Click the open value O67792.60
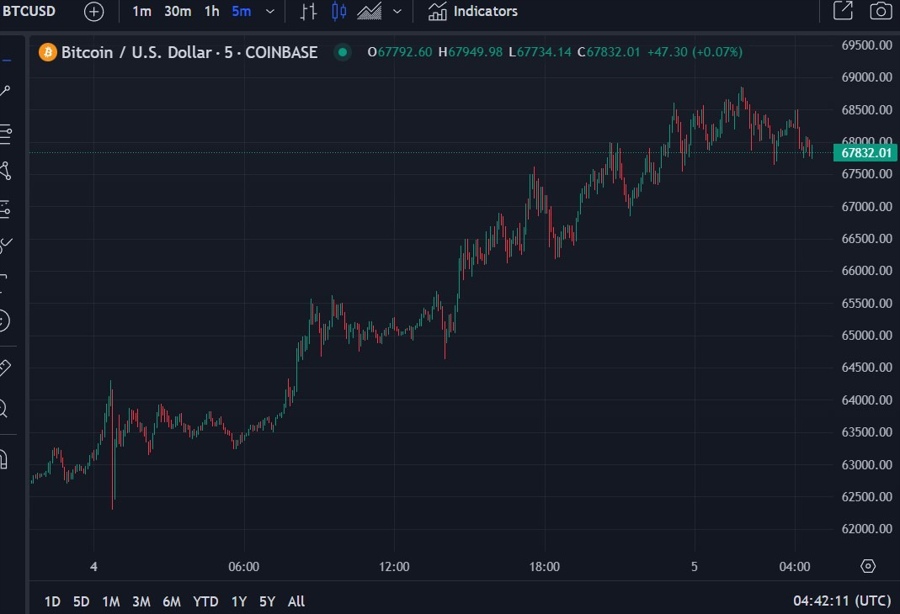This screenshot has height=614, width=900. coord(399,52)
